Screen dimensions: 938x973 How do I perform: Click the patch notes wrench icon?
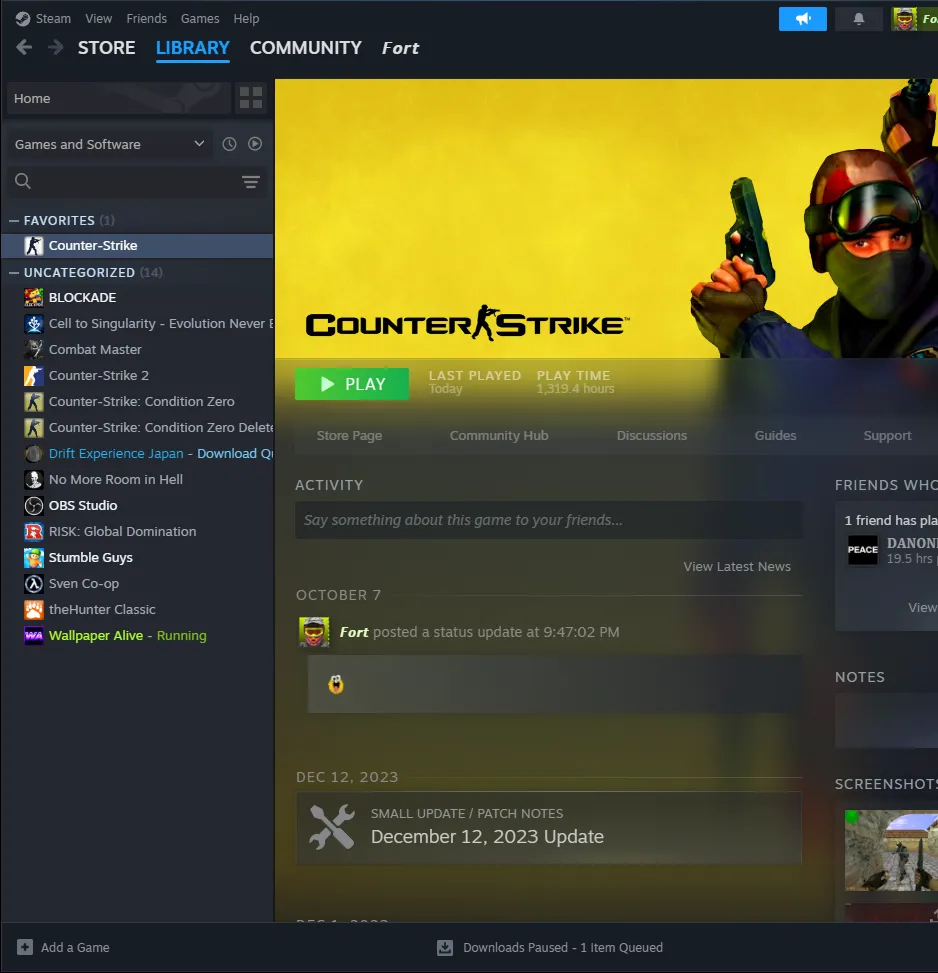pos(332,827)
